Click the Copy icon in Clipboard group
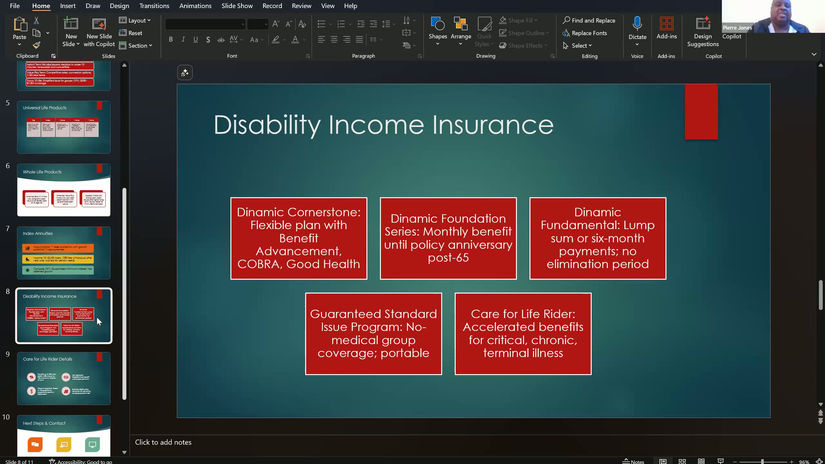Screen dimensions: 825x464 click(36, 33)
